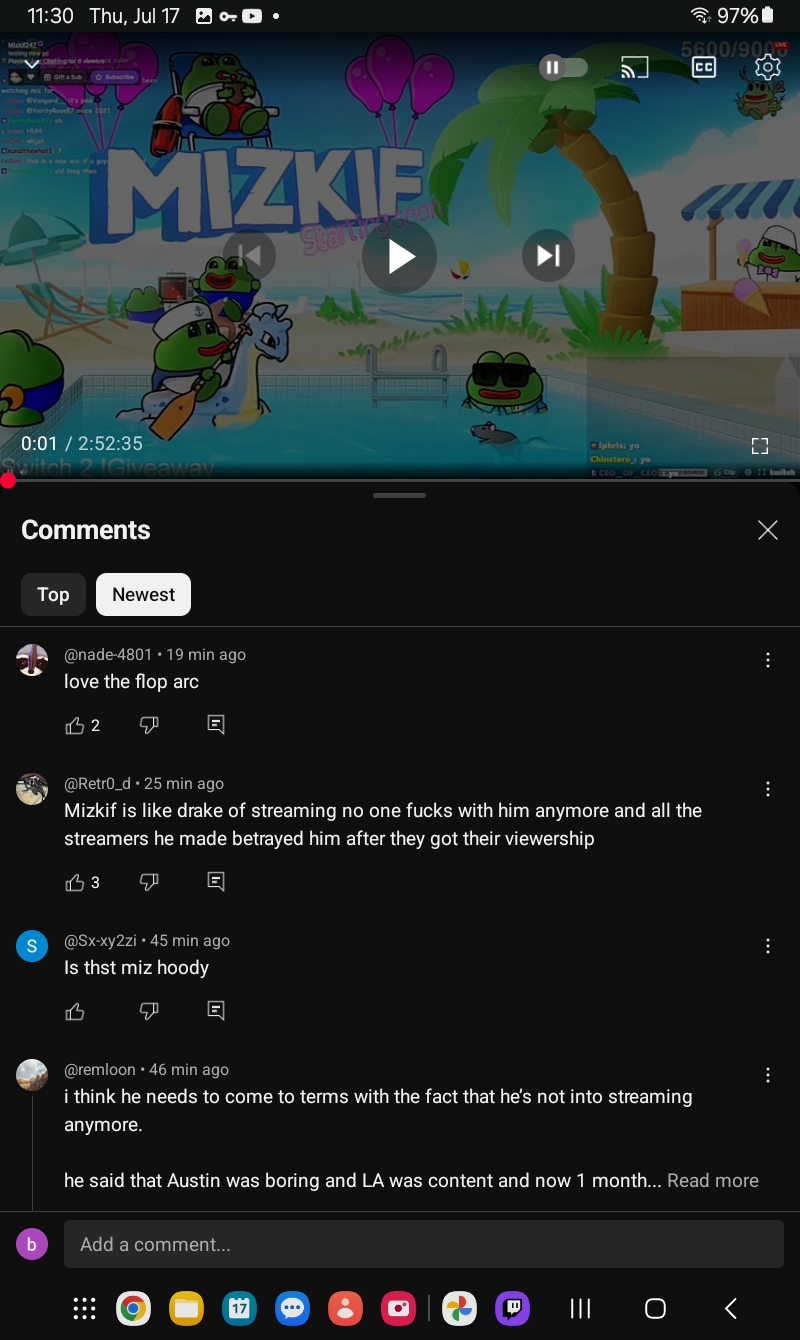Toggle the autoplay switch

[563, 67]
